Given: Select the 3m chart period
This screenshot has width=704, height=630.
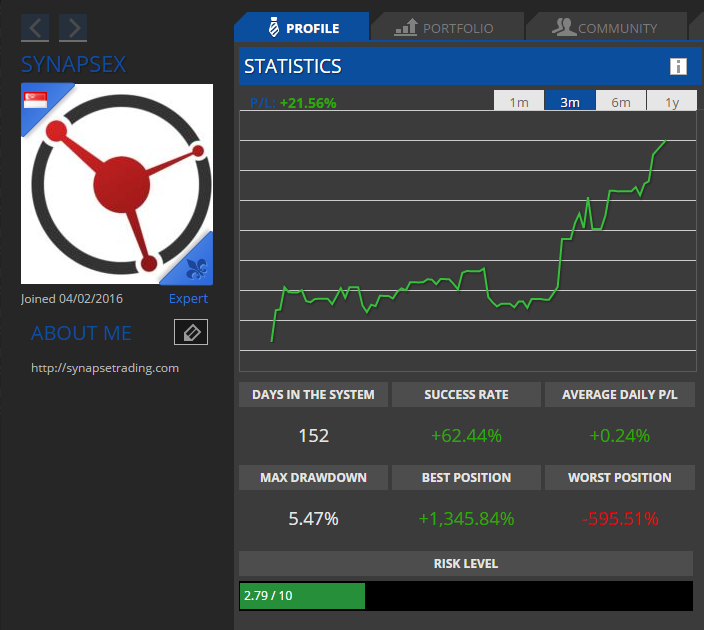Looking at the screenshot, I should pos(570,102).
